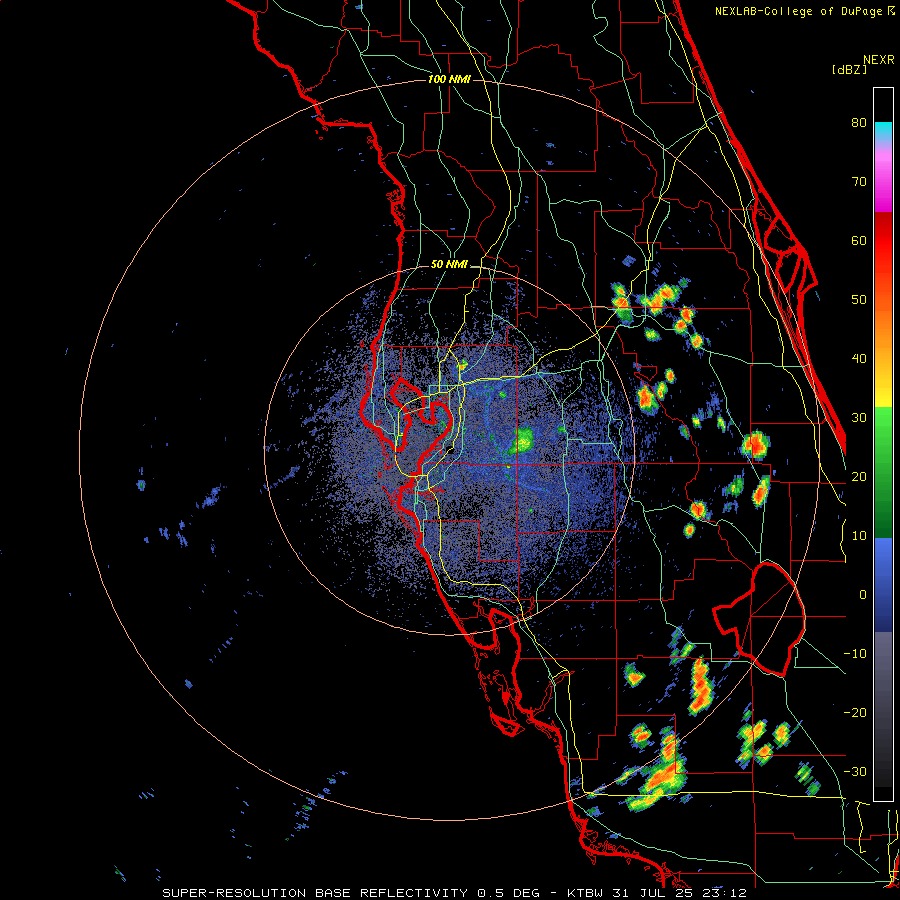
Task: Select the 0 value on the dBZ scale
Action: pos(863,595)
